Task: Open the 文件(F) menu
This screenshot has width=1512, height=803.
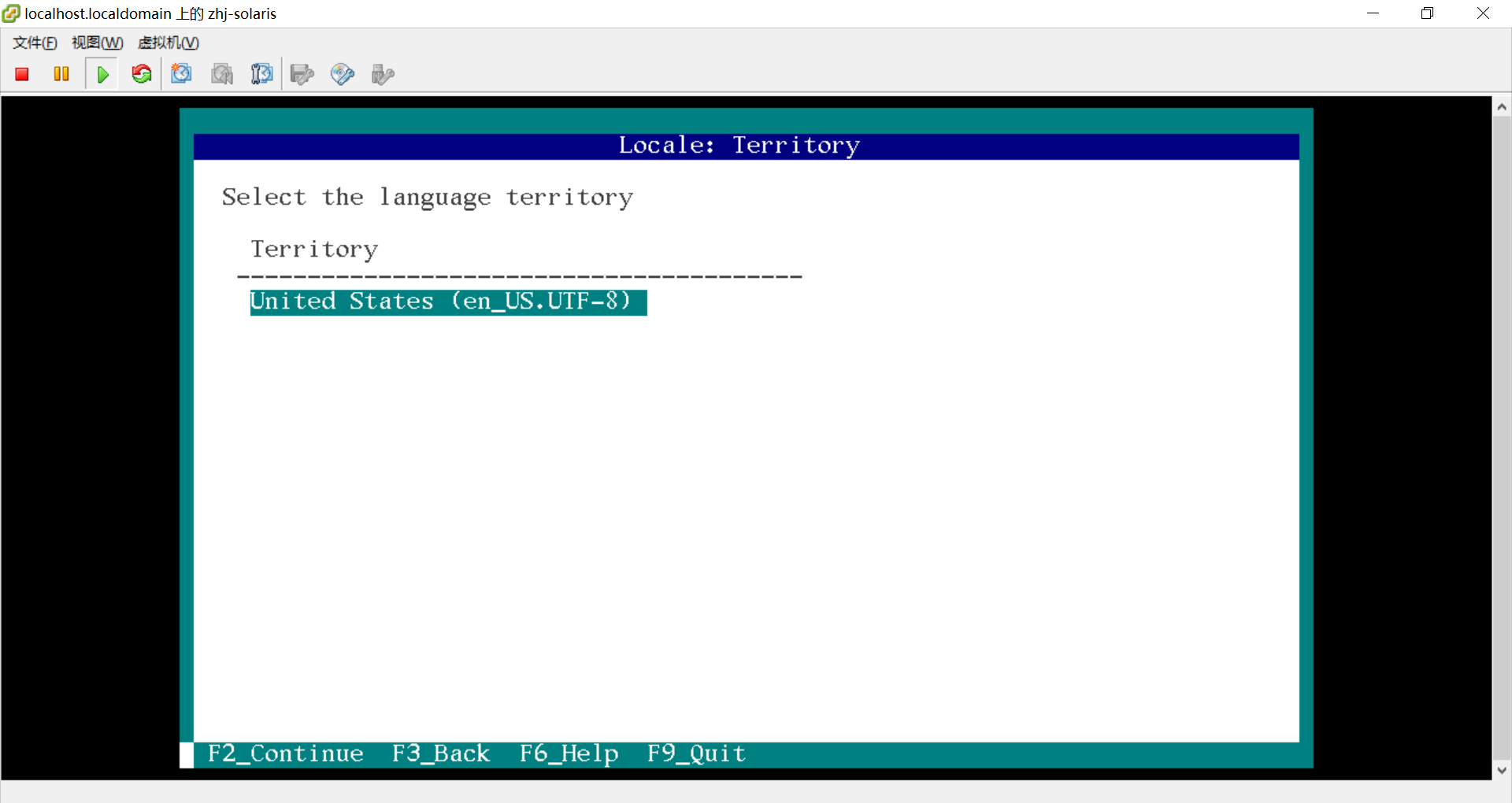Action: click(x=35, y=43)
